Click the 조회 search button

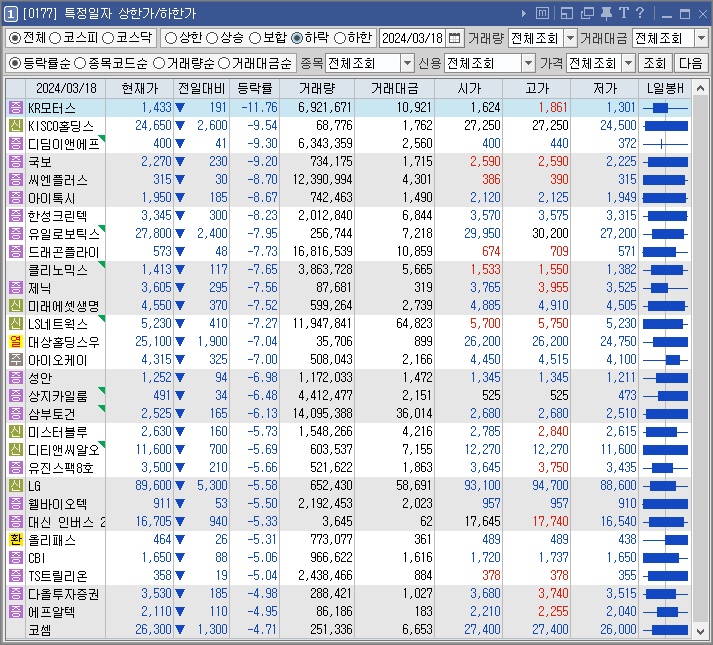[654, 64]
